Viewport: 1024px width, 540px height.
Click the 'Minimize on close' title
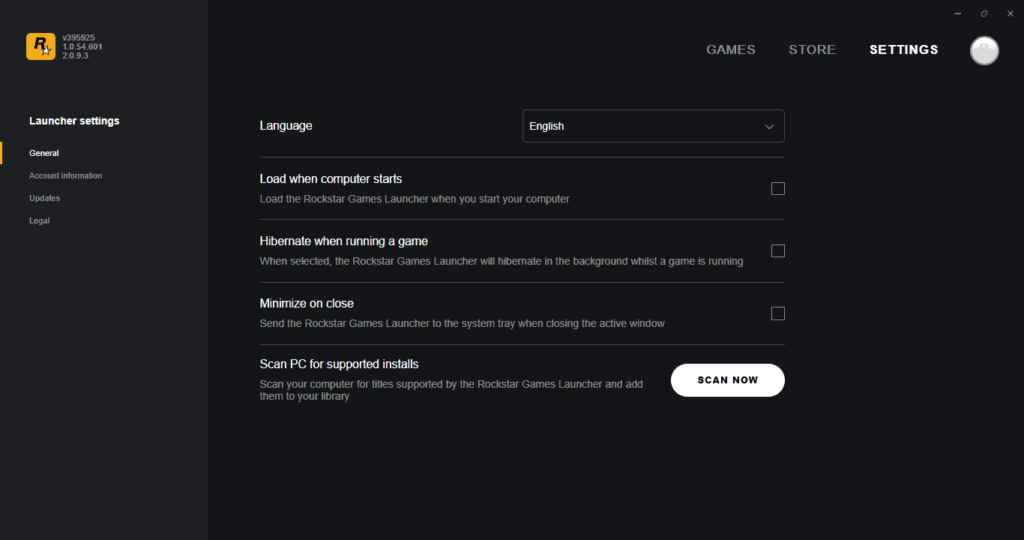click(x=306, y=303)
